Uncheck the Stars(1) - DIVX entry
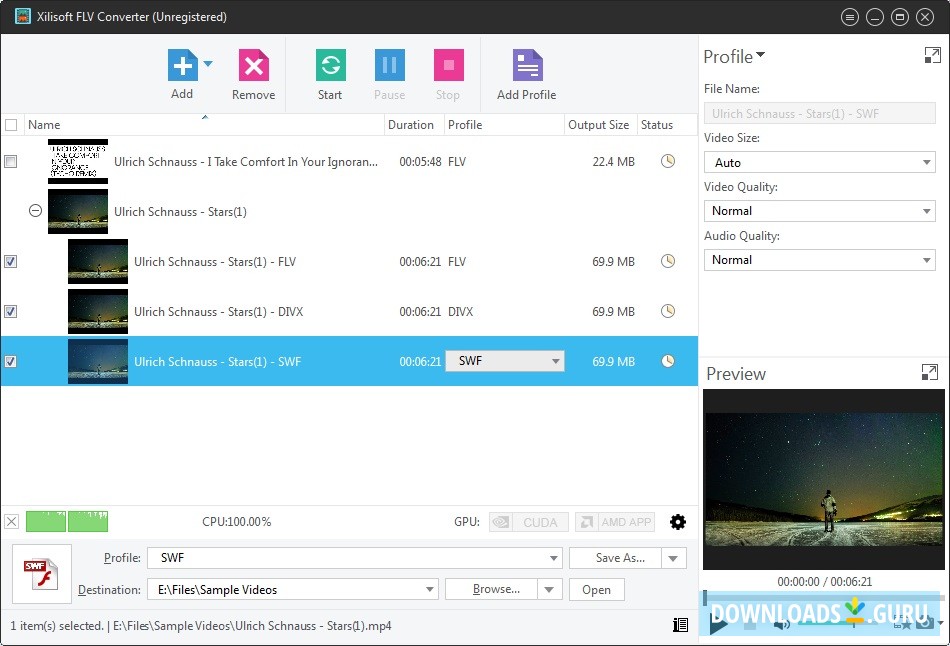This screenshot has width=950, height=646. point(11,311)
